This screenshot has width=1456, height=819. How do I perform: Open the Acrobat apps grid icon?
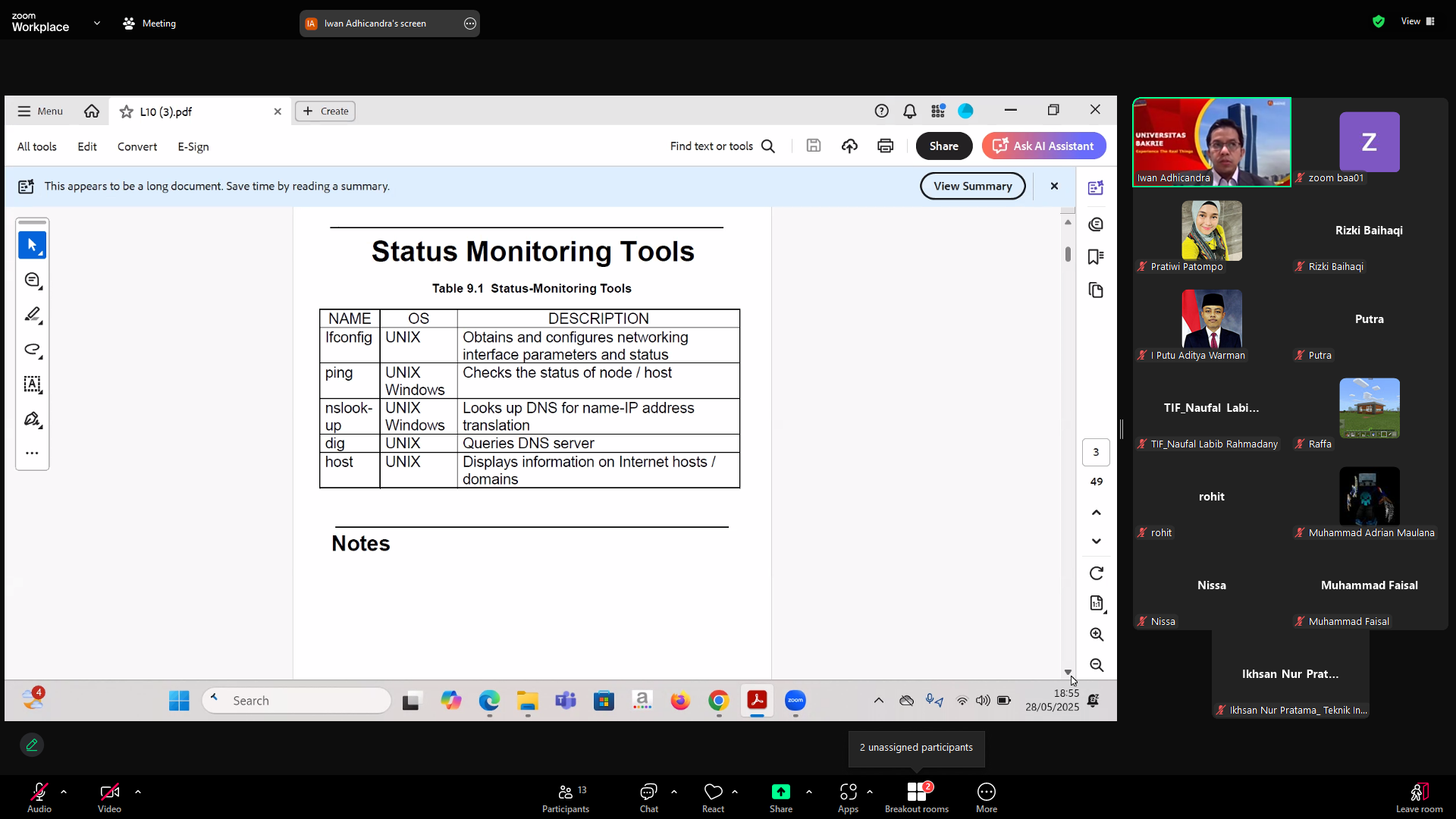[x=938, y=111]
